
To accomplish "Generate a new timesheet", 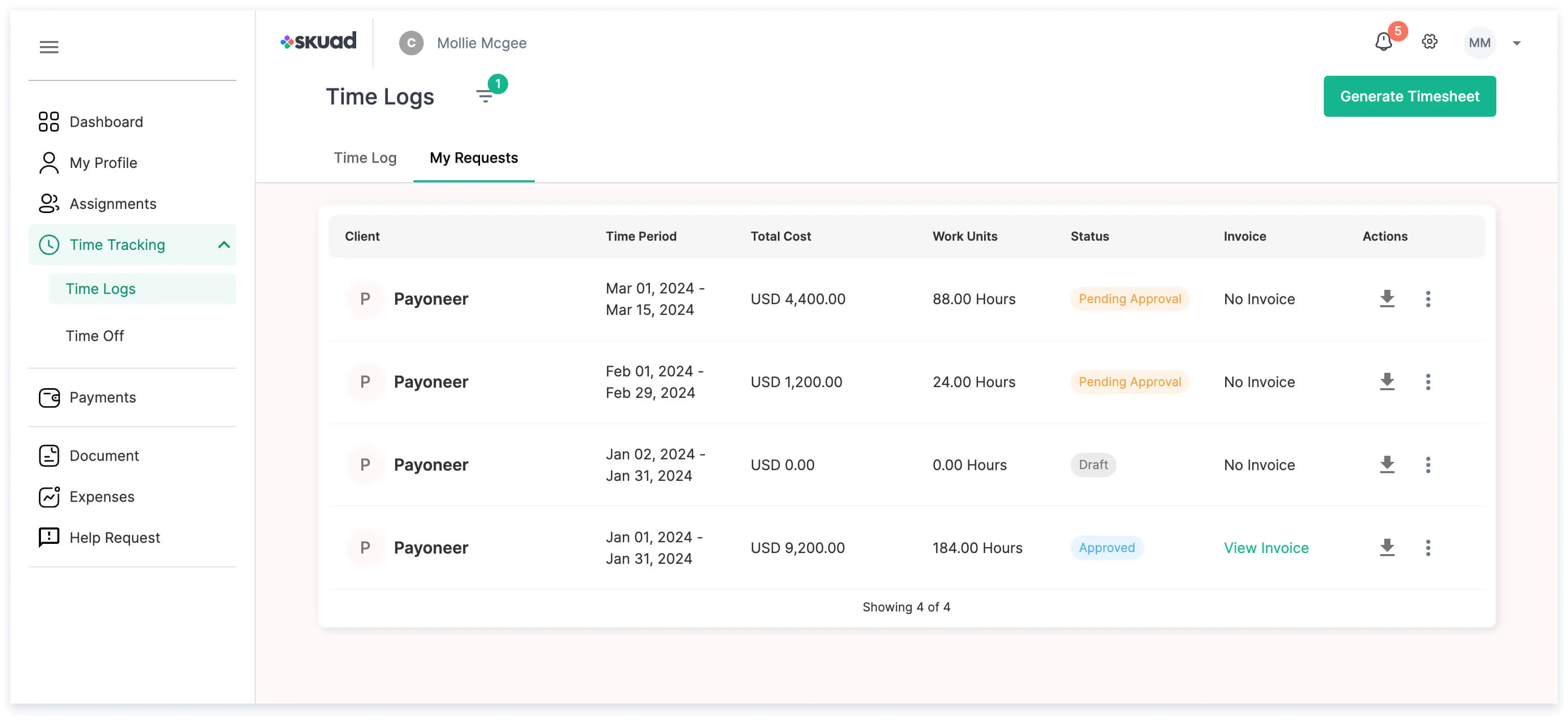I will coord(1409,96).
